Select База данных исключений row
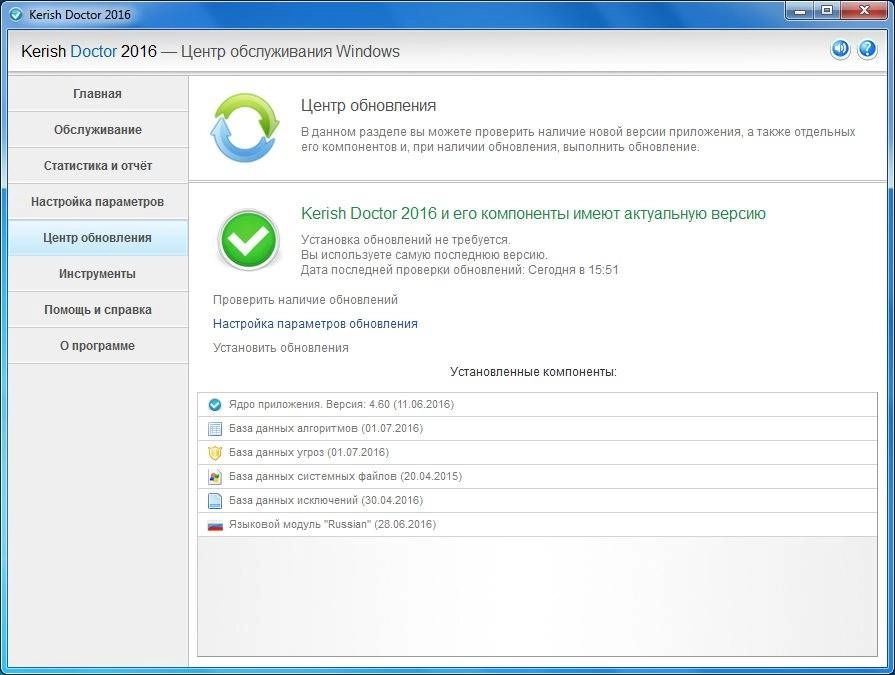The width and height of the screenshot is (895, 675). tap(537, 500)
